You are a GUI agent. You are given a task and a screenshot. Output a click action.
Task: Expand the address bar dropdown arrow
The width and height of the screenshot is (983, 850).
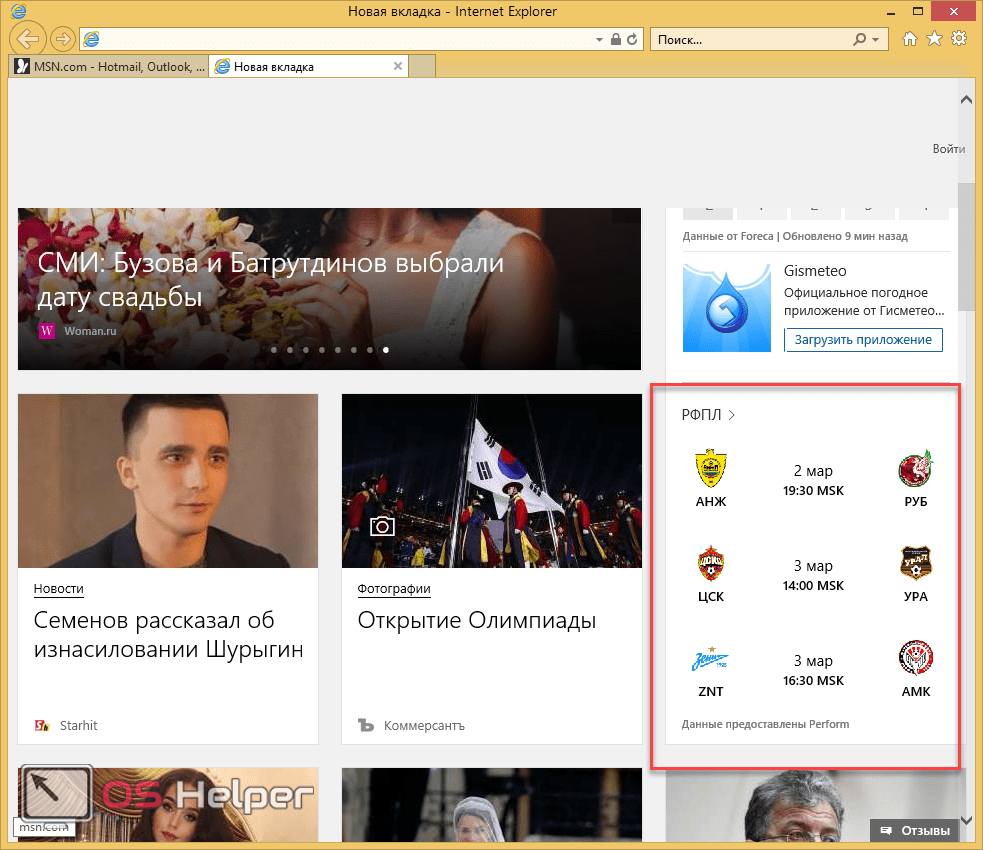point(600,40)
